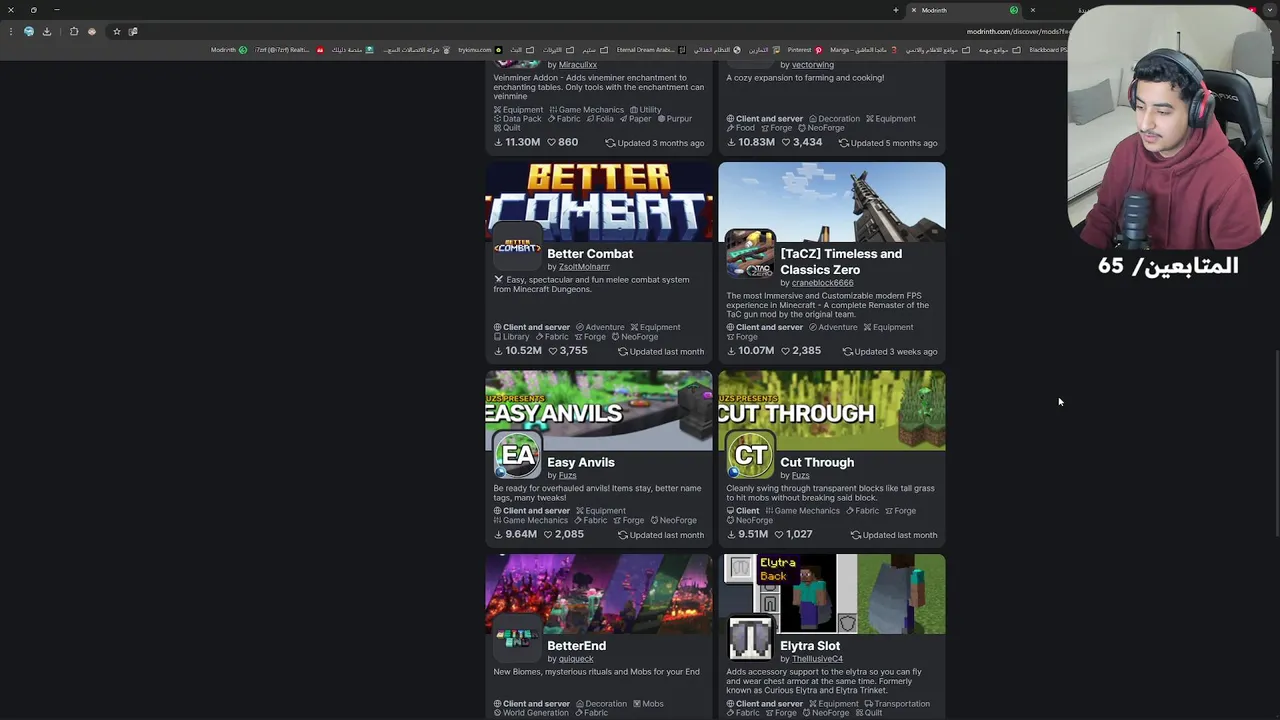The height and width of the screenshot is (720, 1280).
Task: Open the Eternal Dream Arabi bookmark
Action: point(651,50)
